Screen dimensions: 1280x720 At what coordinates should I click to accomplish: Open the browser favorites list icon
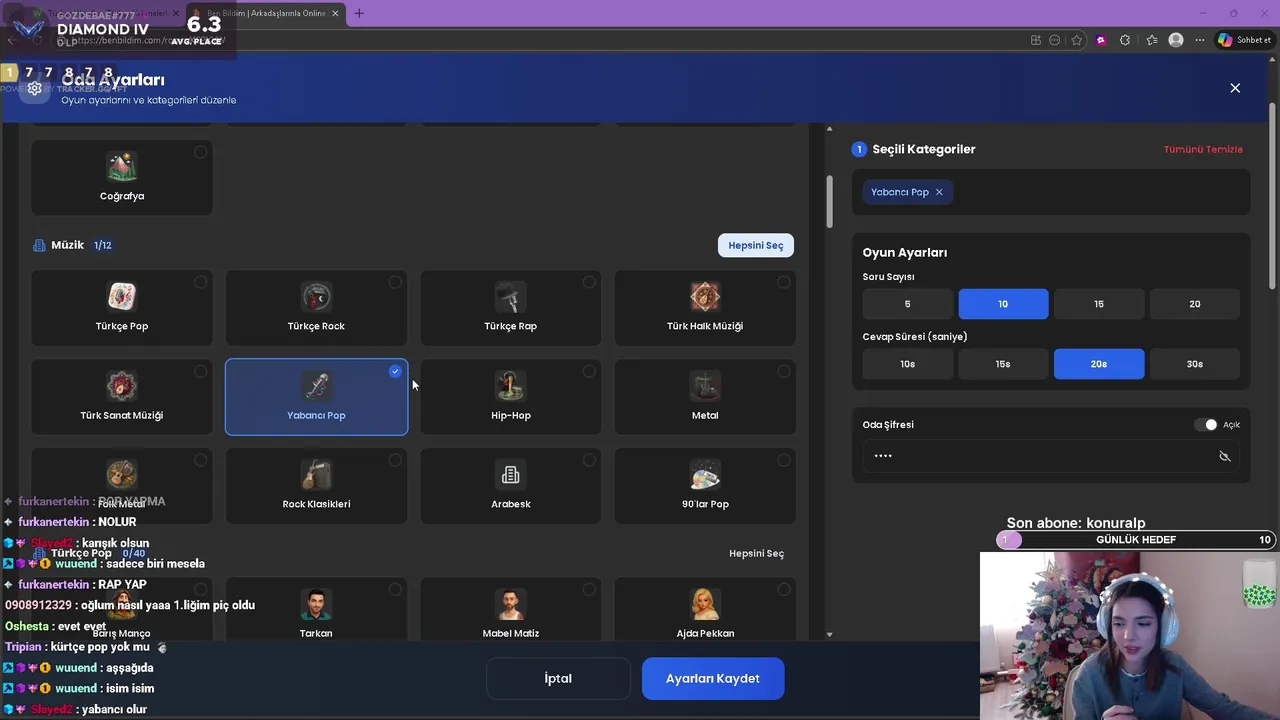(x=1152, y=40)
